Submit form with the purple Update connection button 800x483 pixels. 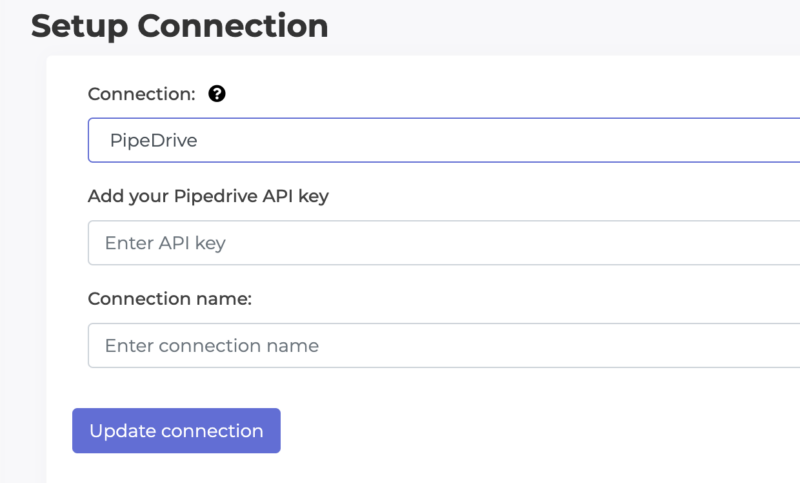177,430
